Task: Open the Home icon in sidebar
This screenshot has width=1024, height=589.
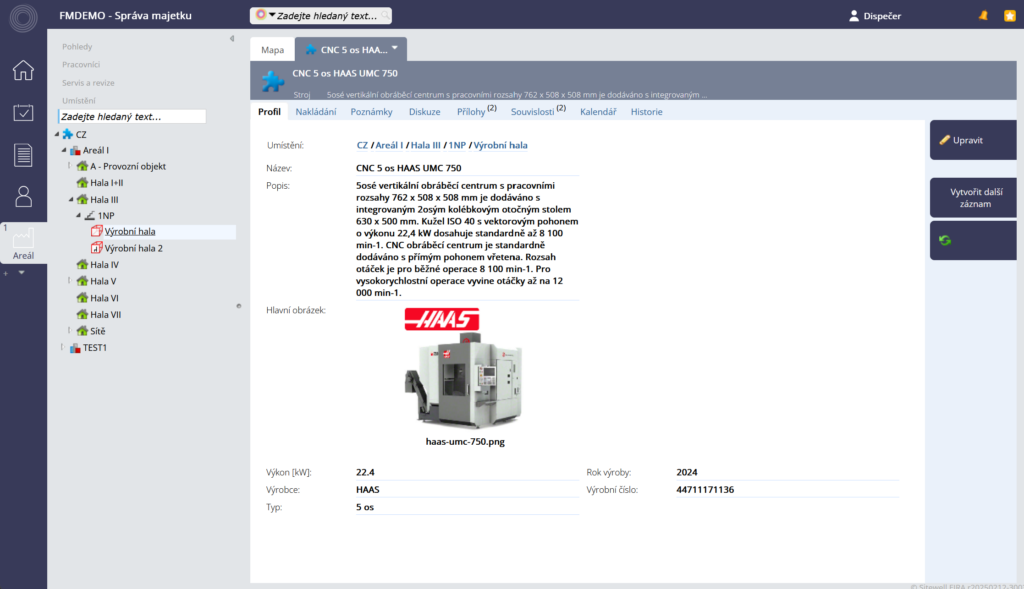Action: [23, 70]
